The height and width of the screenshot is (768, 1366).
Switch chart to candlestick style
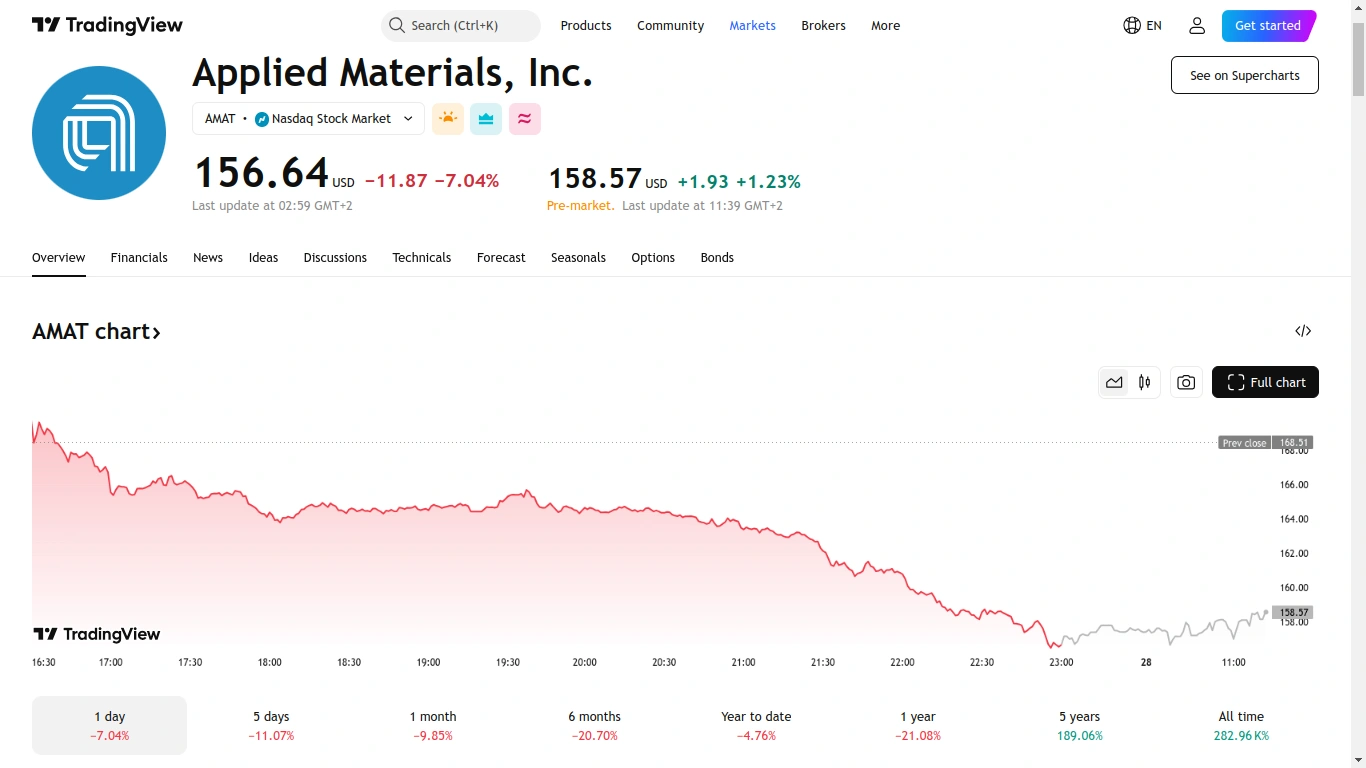(1144, 382)
